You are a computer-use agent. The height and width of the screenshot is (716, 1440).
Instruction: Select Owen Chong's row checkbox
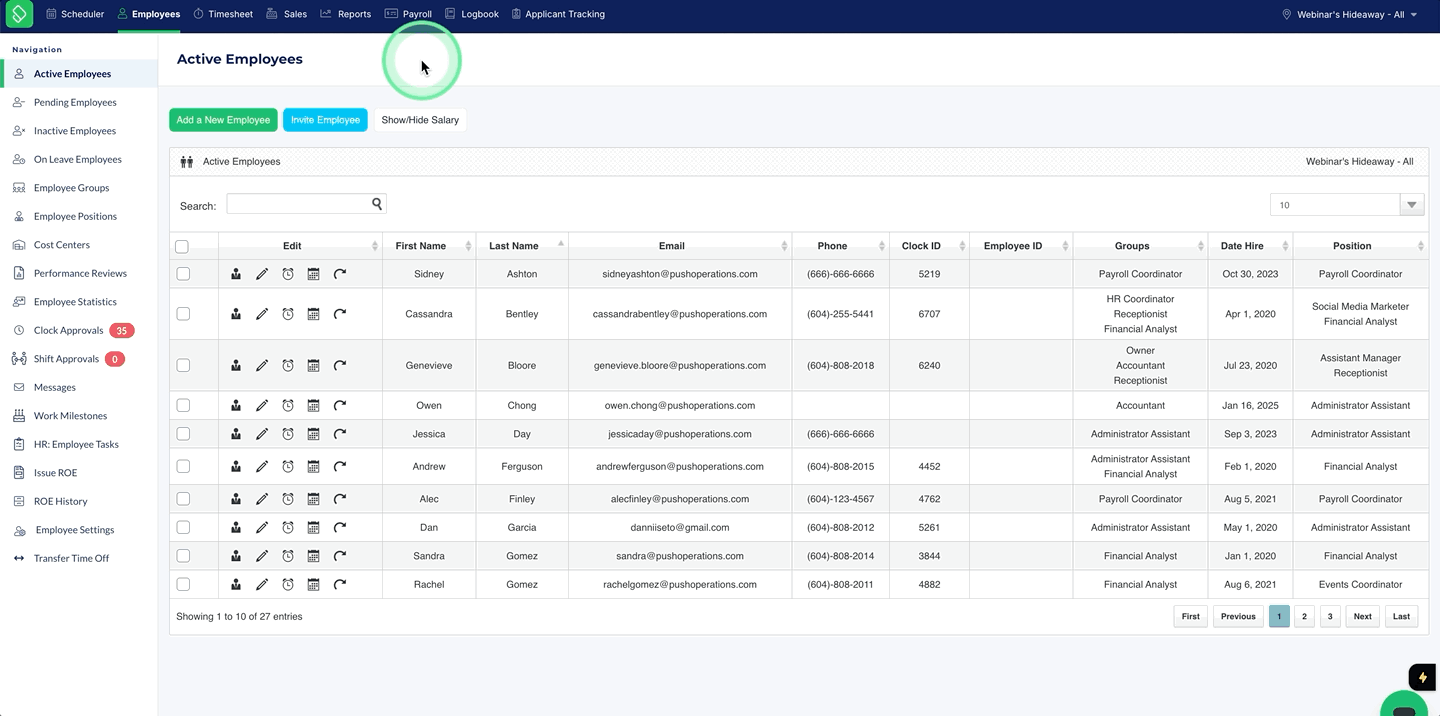click(x=183, y=406)
